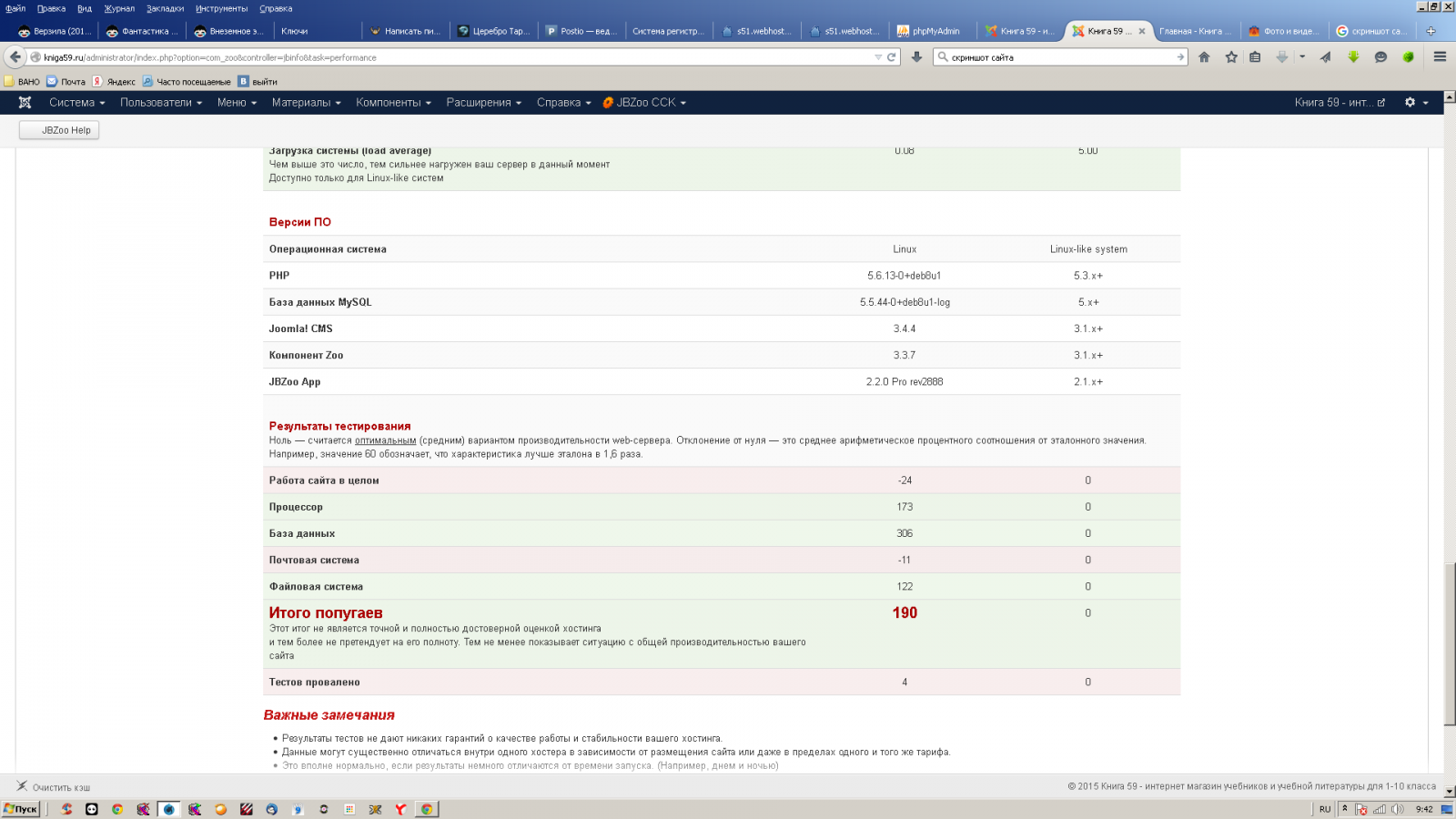Switch to the Система регистр... tab

pyautogui.click(x=669, y=31)
